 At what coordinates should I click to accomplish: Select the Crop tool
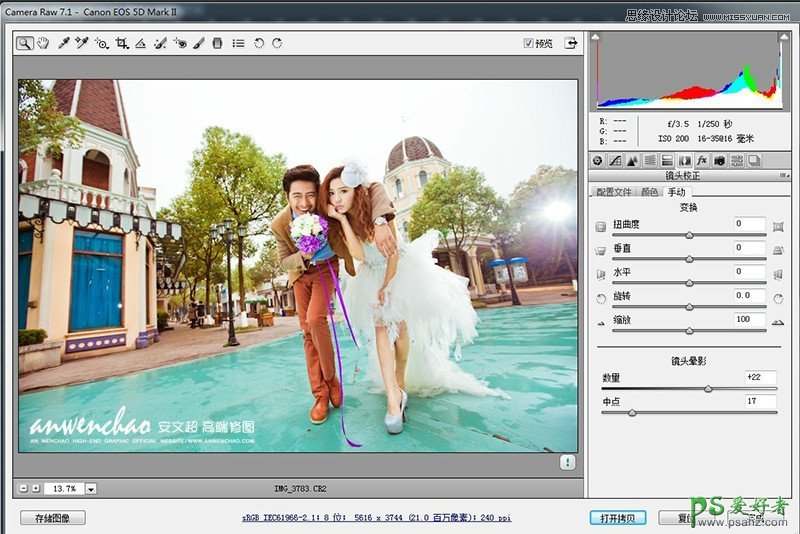coord(121,43)
